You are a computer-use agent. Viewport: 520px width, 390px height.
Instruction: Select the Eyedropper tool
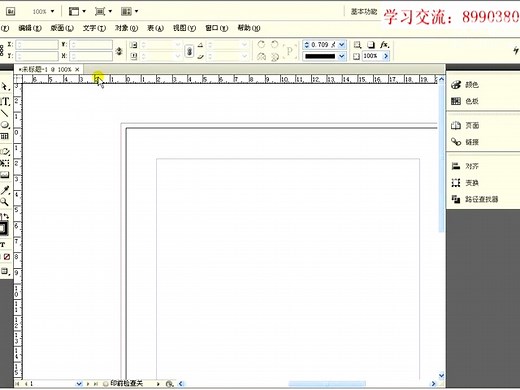(x=5, y=190)
